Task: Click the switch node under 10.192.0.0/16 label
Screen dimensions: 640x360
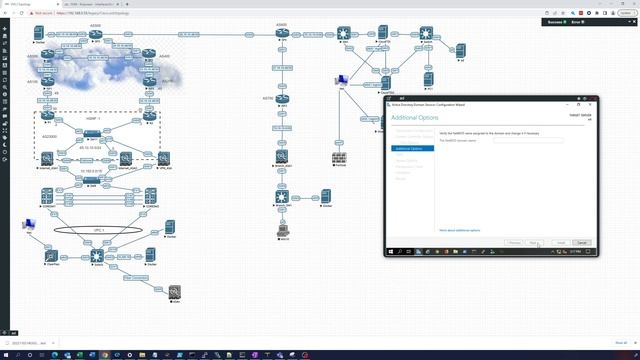Action: [x=92, y=180]
